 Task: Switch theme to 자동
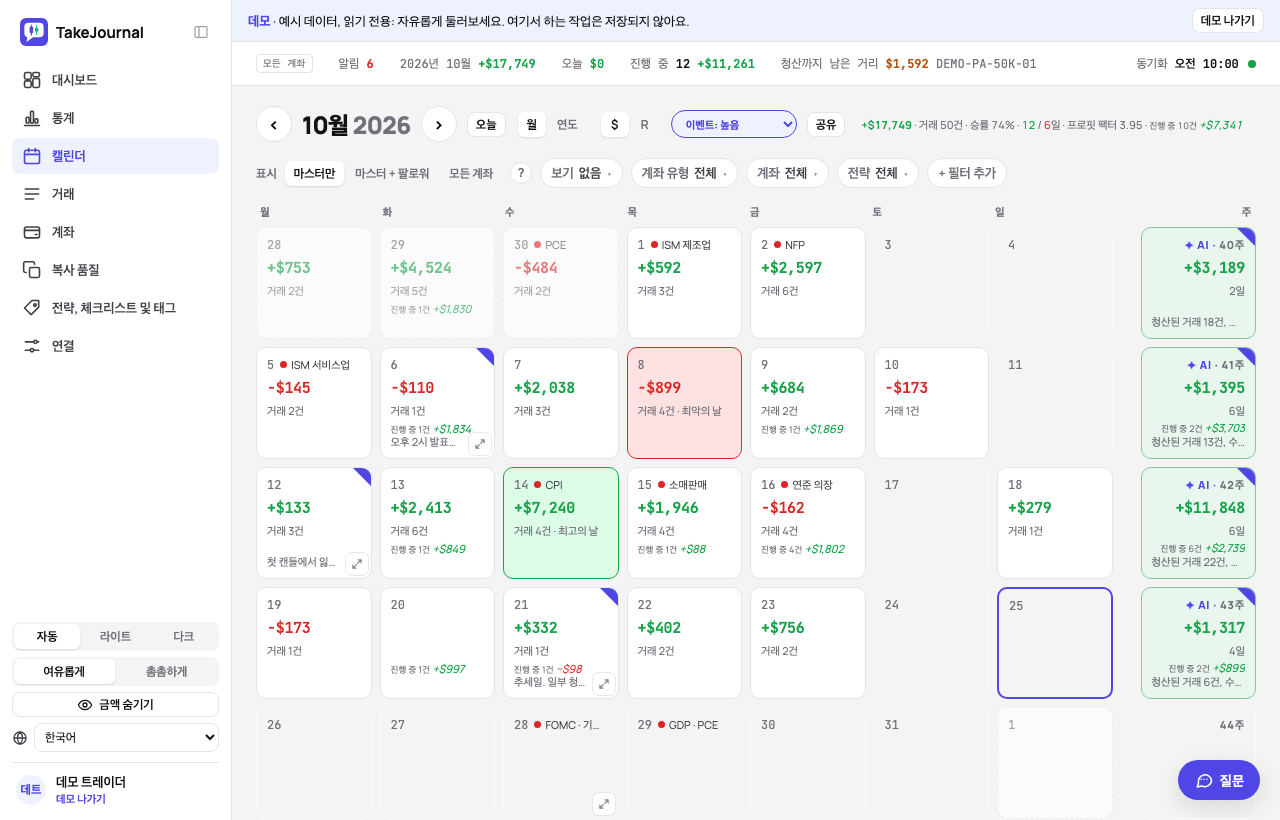47,637
